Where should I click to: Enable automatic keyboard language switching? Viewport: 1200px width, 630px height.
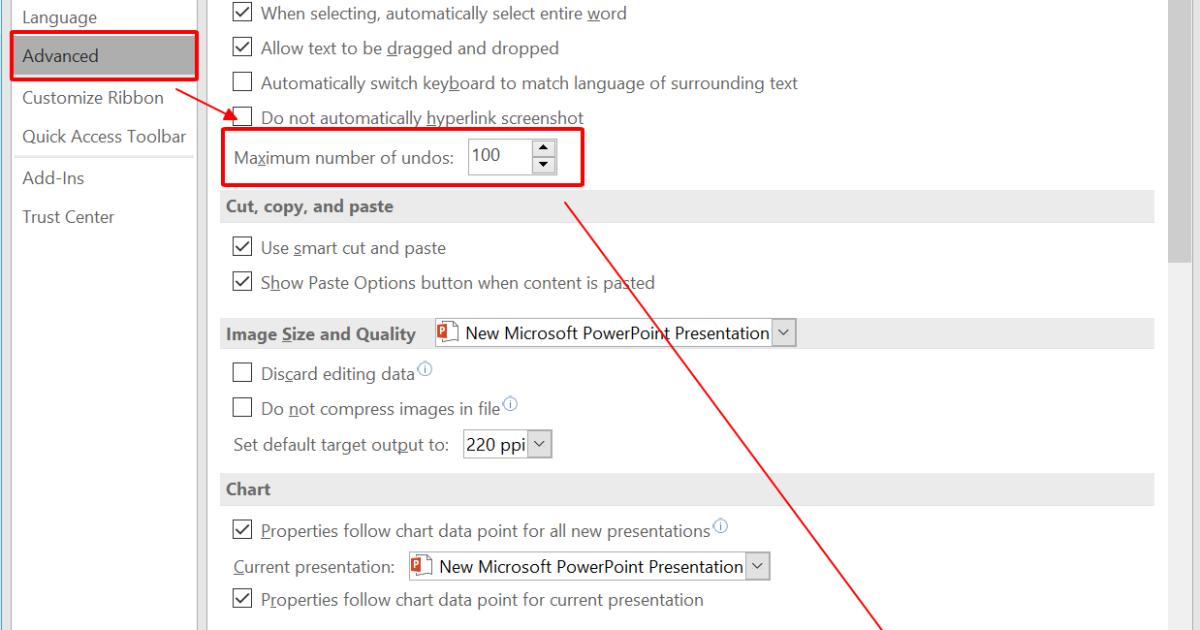pos(242,83)
